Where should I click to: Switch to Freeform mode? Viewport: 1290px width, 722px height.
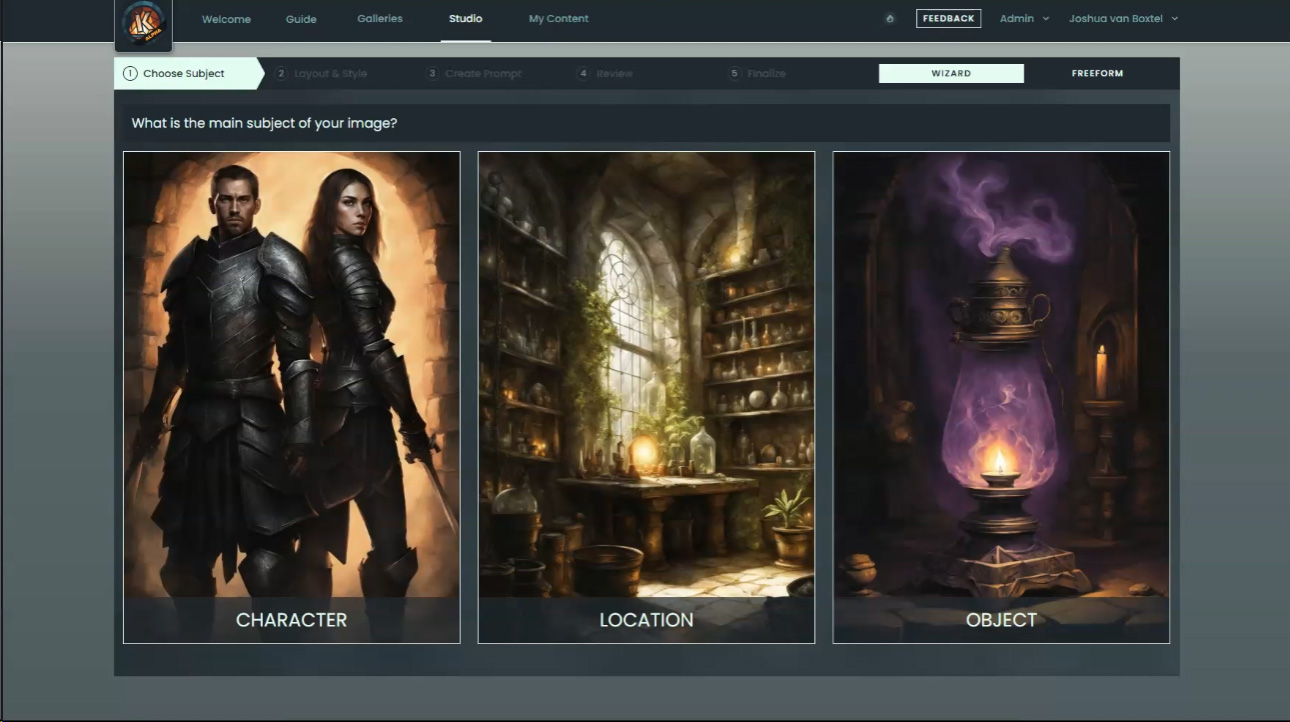point(1097,74)
